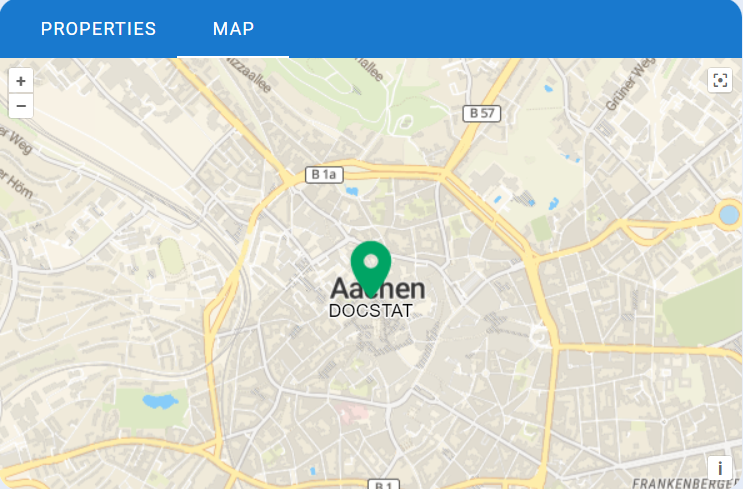Zoom out using the minus button

coord(21,106)
